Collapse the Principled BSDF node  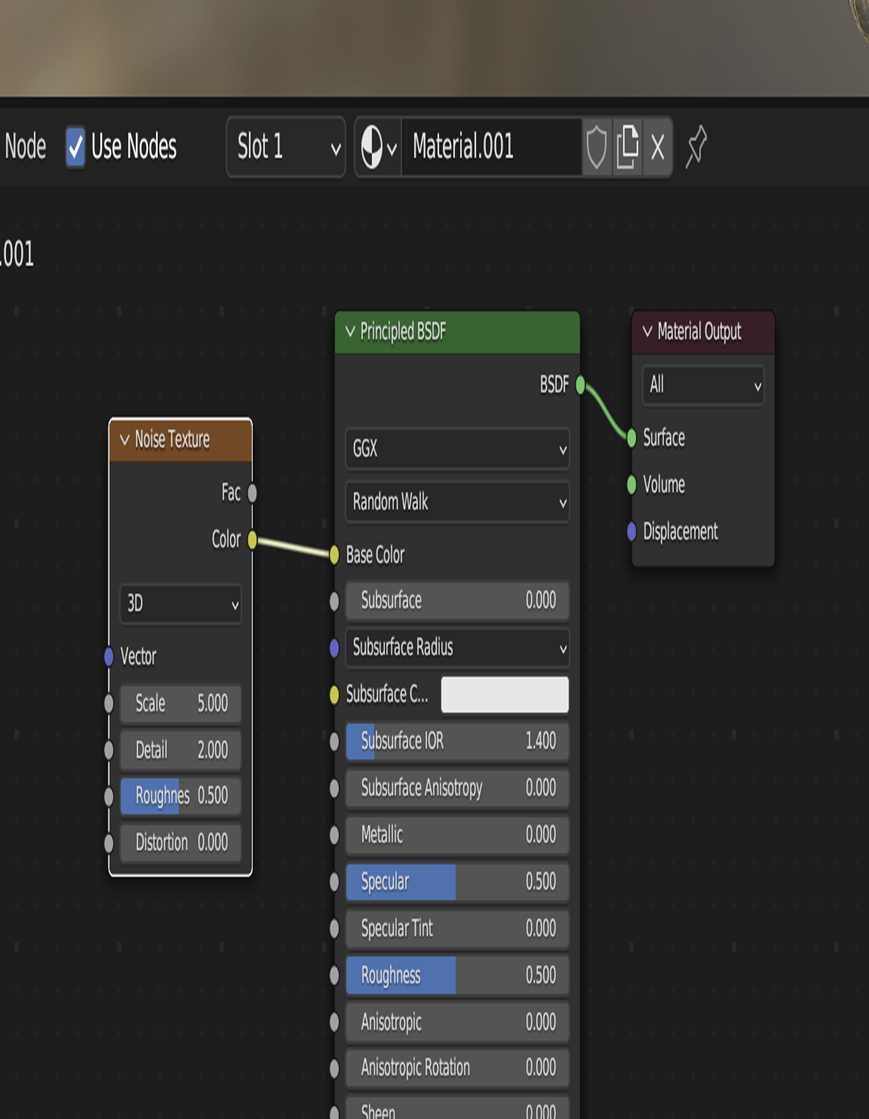[349, 333]
